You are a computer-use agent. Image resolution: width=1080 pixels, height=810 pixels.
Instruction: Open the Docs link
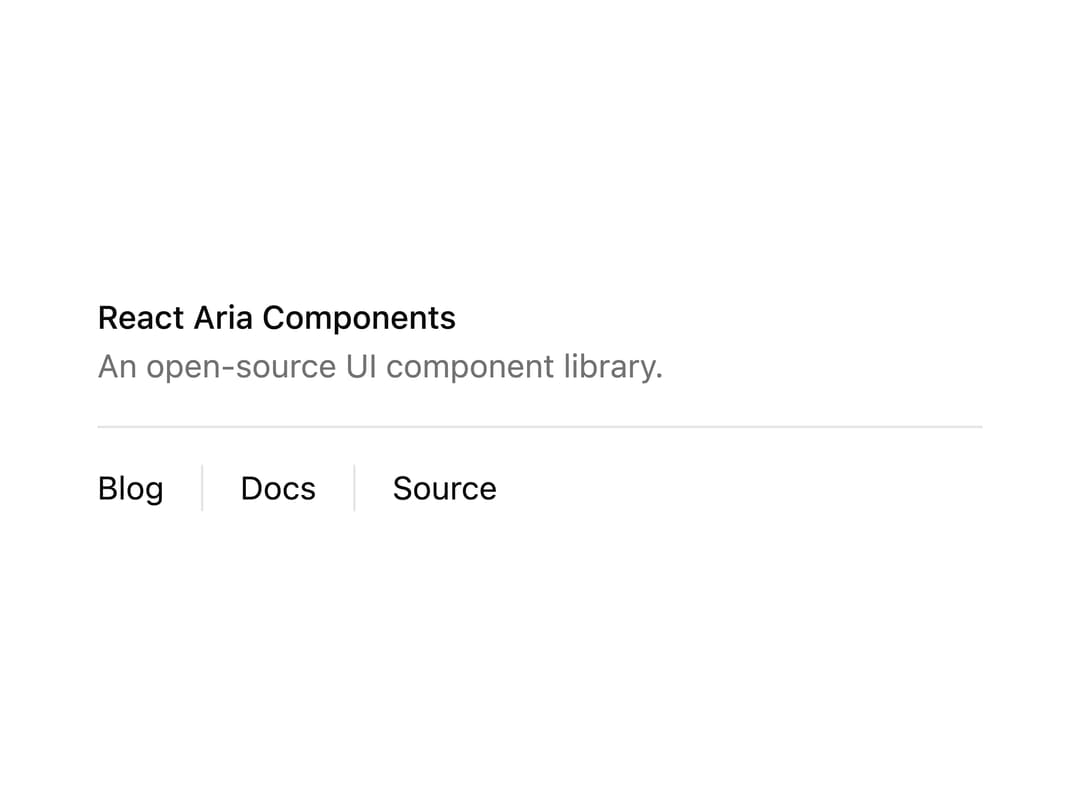click(x=278, y=488)
